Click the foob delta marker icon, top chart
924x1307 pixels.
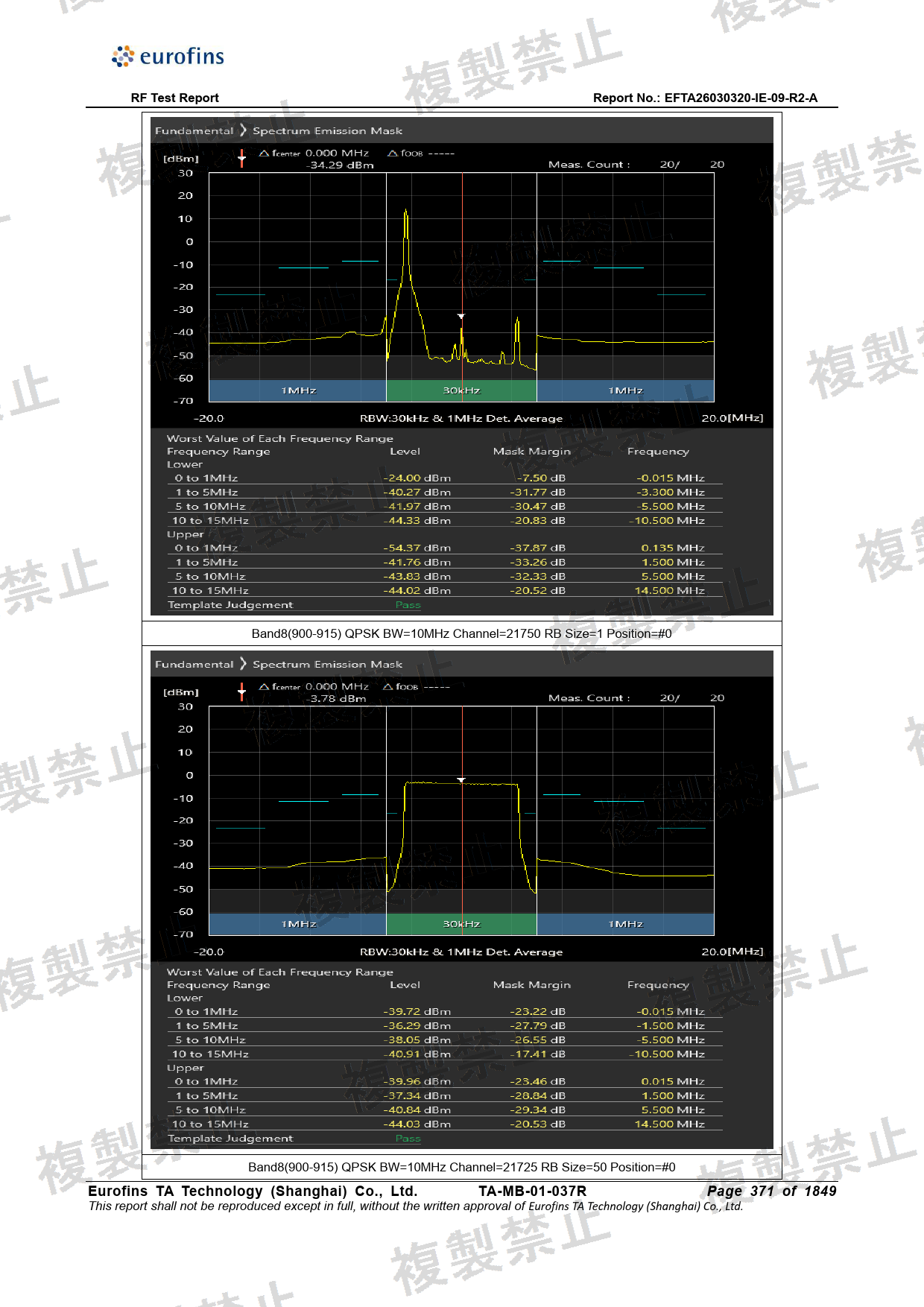[x=393, y=154]
